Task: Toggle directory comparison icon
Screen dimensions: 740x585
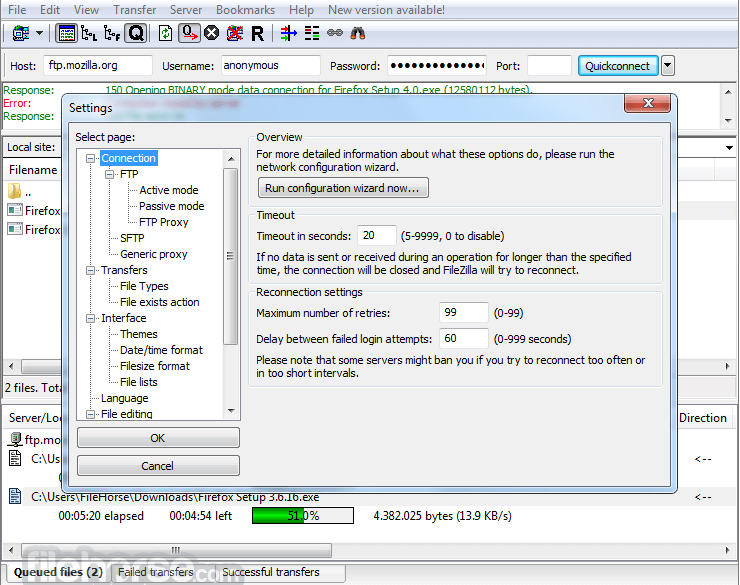Action: pyautogui.click(x=311, y=33)
